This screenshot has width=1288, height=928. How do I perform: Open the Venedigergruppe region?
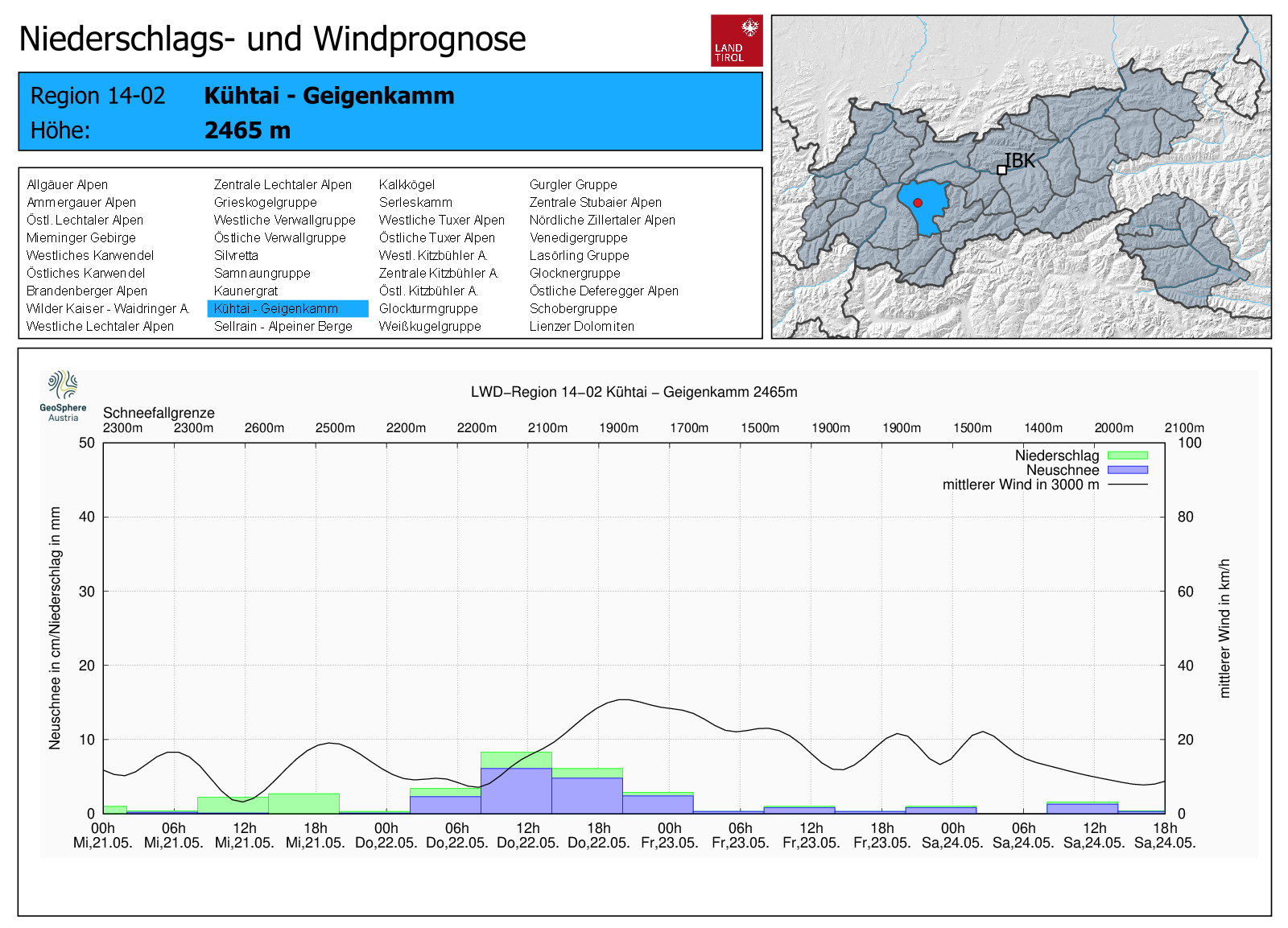point(578,237)
